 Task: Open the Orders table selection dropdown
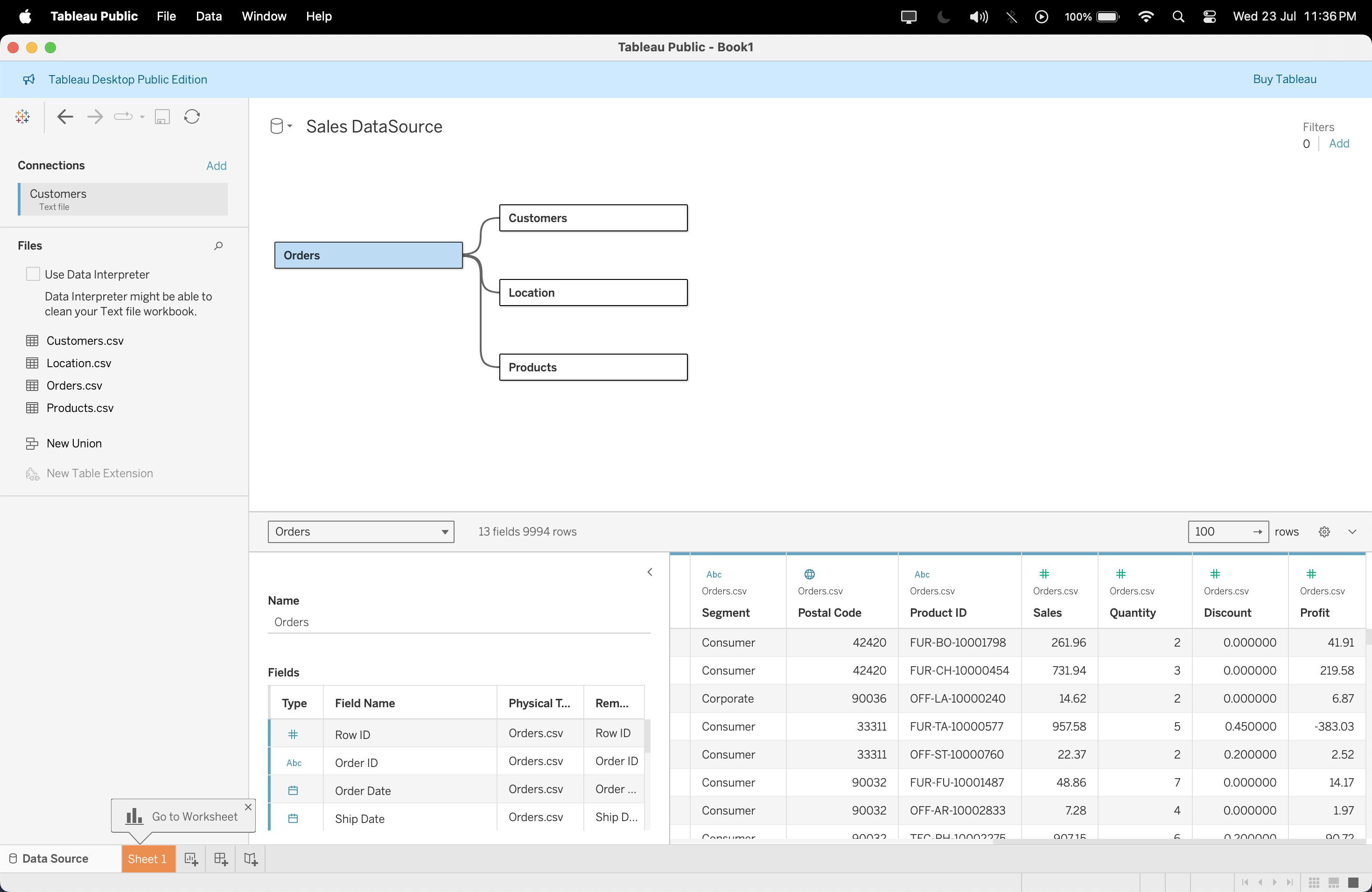tap(361, 532)
